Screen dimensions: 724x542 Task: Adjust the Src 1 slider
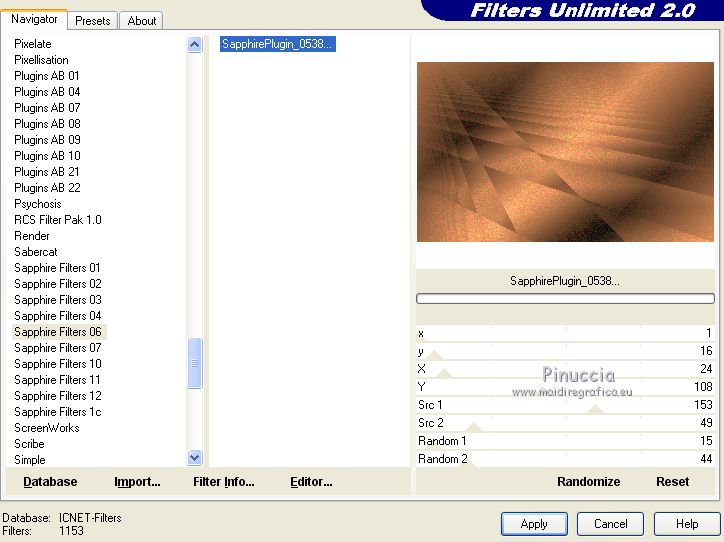[565, 405]
